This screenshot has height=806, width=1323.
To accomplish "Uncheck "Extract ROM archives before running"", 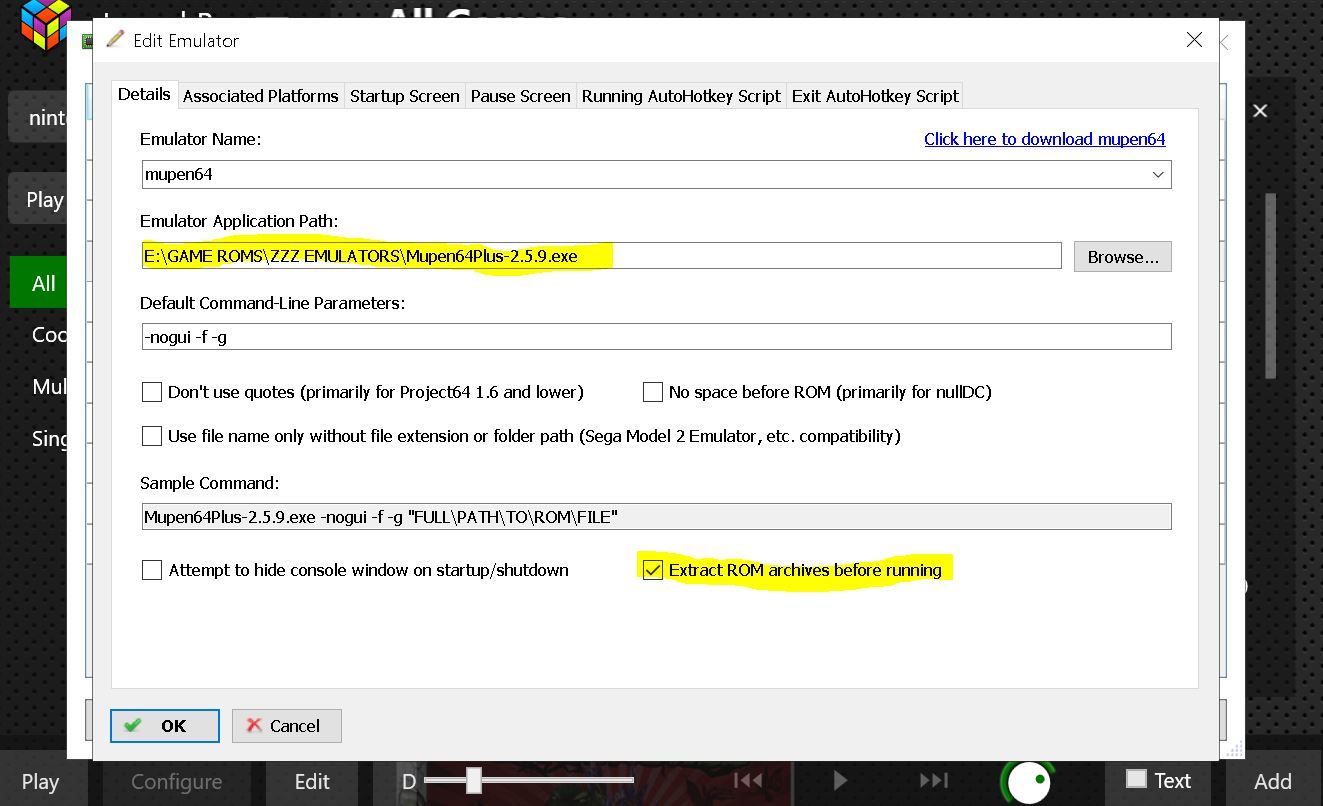I will [653, 570].
